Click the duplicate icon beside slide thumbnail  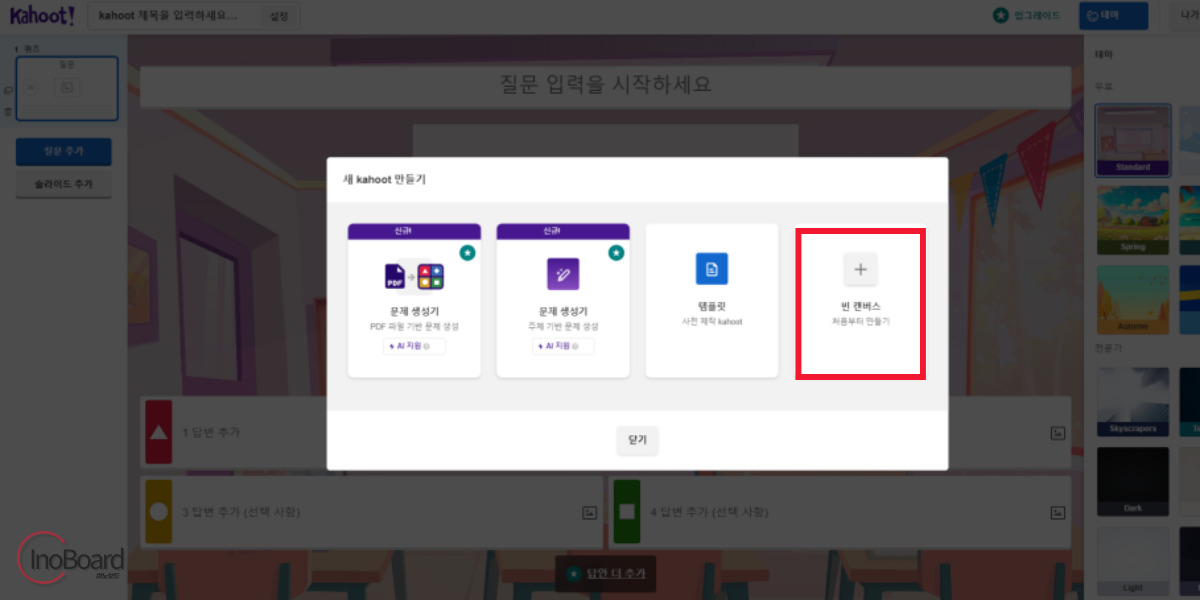8,89
